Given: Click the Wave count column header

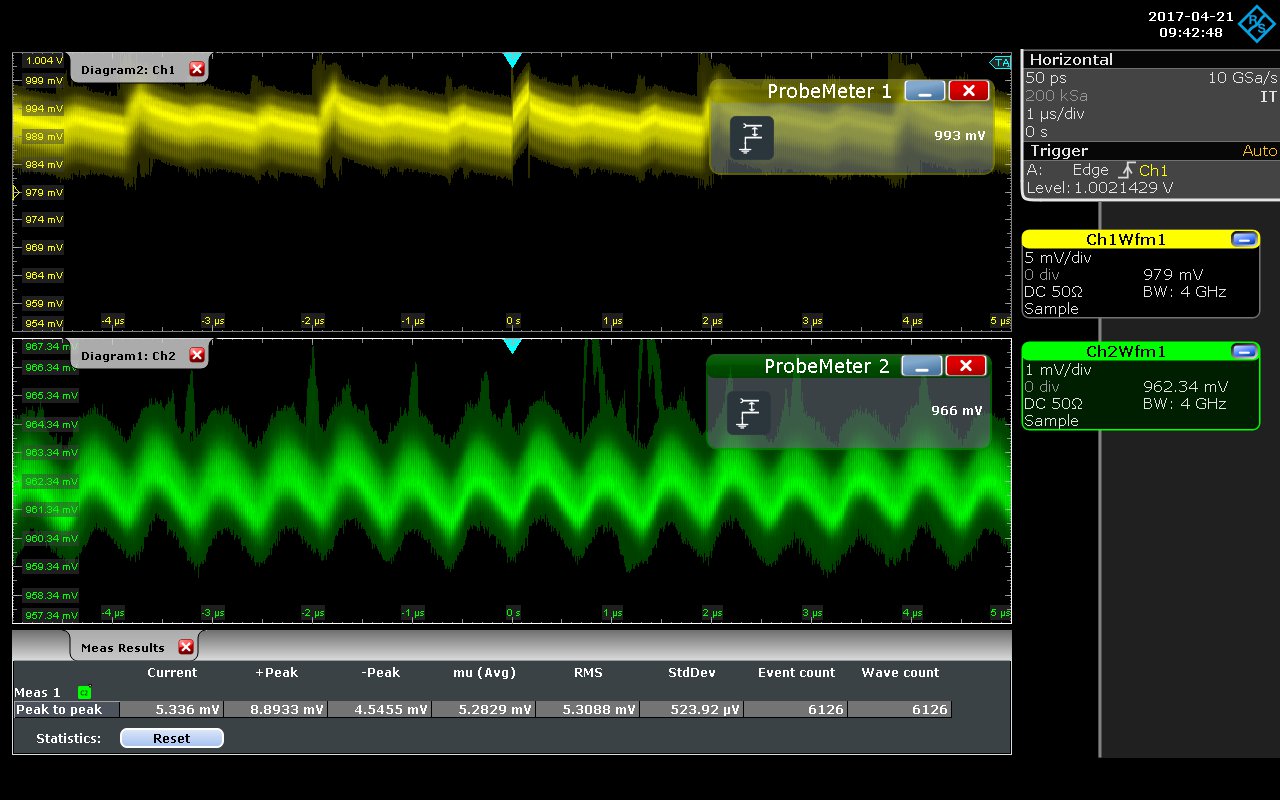Looking at the screenshot, I should tap(900, 673).
